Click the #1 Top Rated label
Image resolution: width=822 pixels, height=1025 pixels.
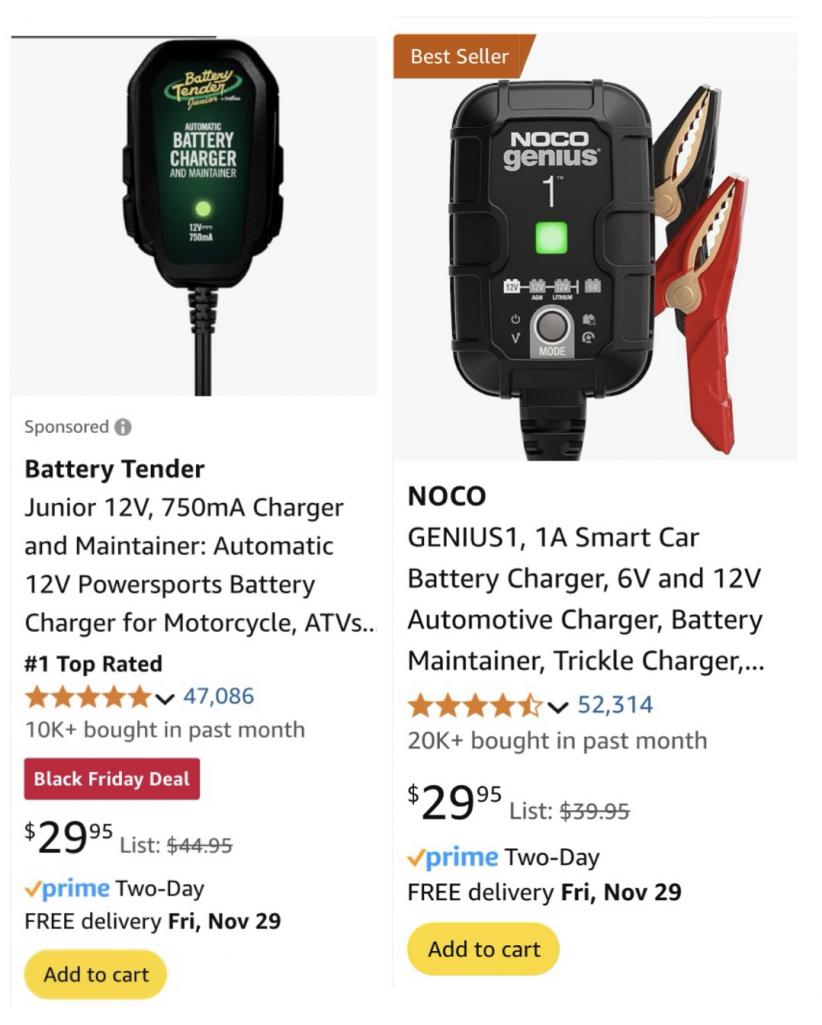(93, 663)
